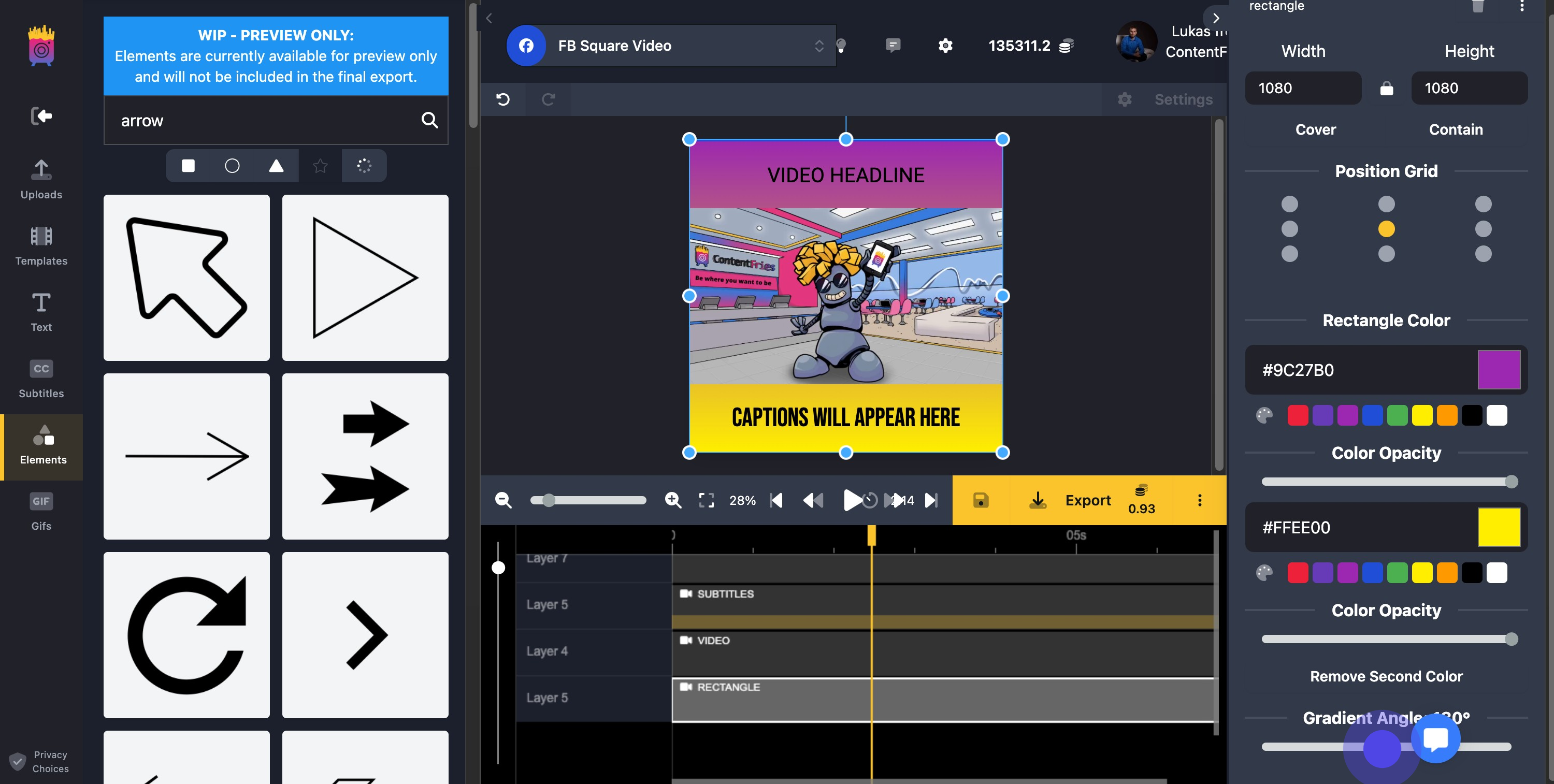
Task: Click the undo arrow icon
Action: (x=502, y=99)
